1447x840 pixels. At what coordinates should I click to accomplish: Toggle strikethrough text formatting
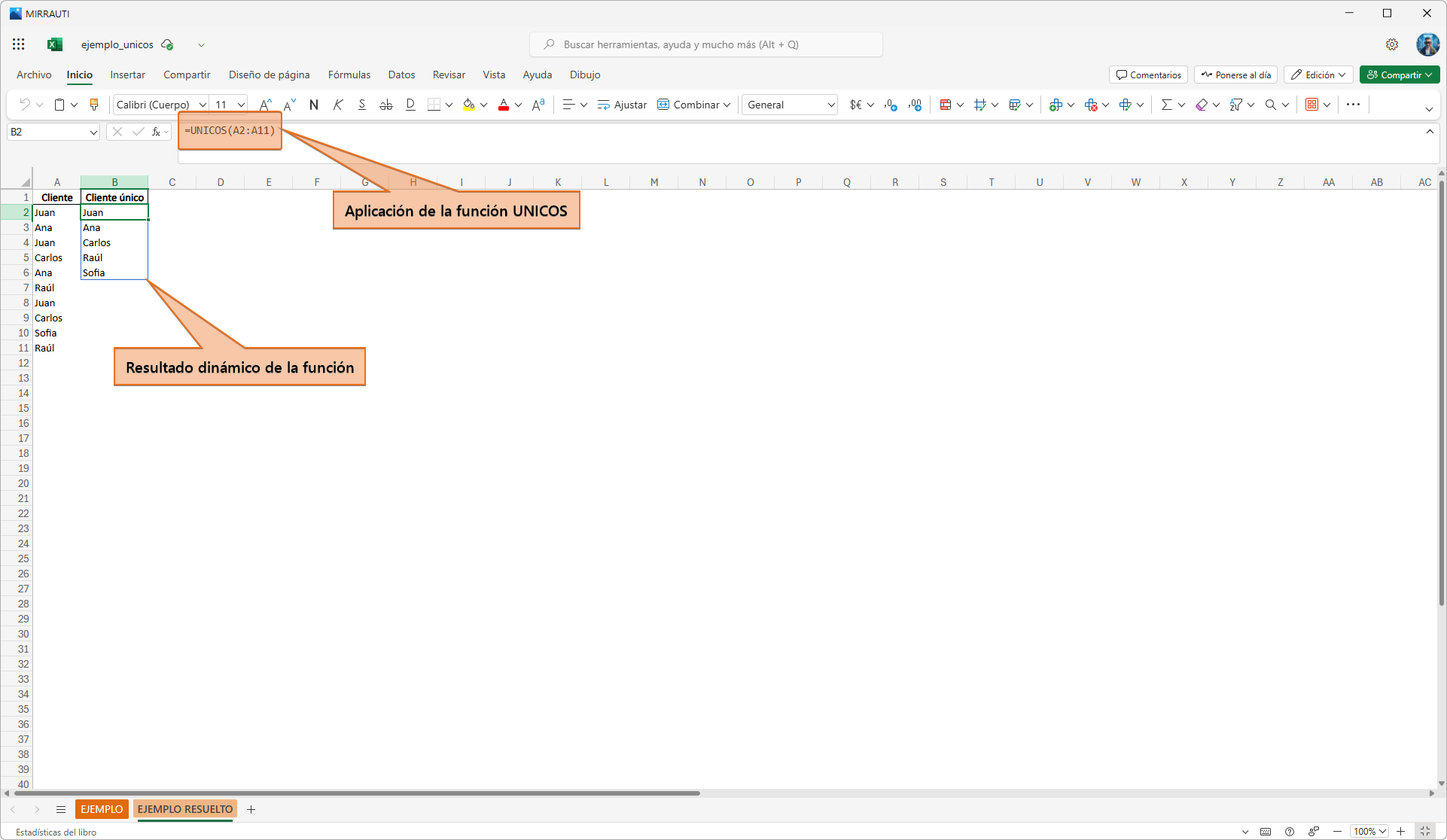386,105
